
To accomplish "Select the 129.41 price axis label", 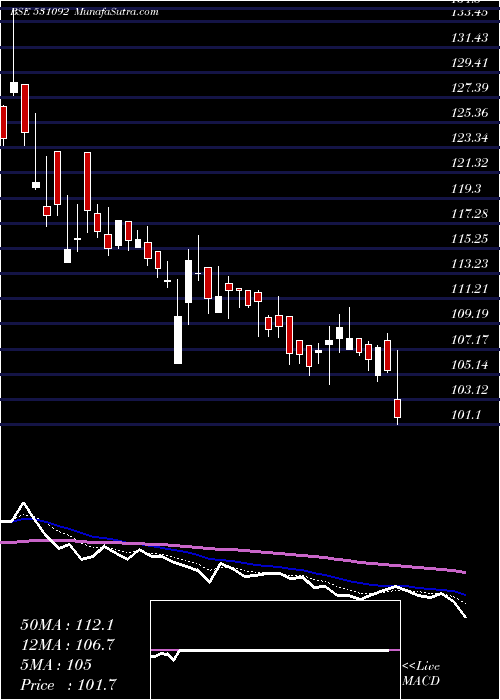I will click(470, 63).
